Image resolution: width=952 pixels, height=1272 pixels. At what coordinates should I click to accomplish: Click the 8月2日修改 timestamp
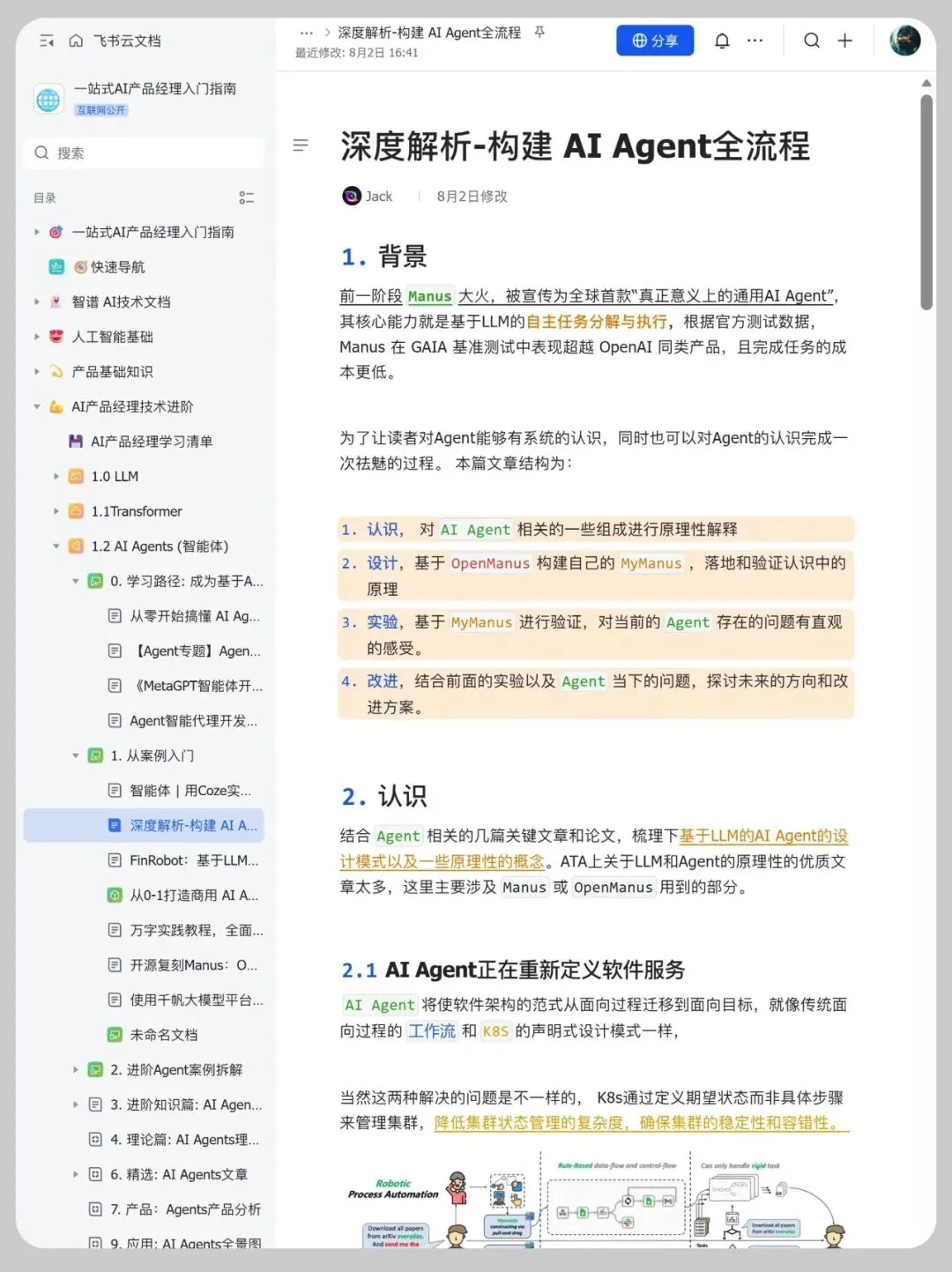tap(472, 197)
